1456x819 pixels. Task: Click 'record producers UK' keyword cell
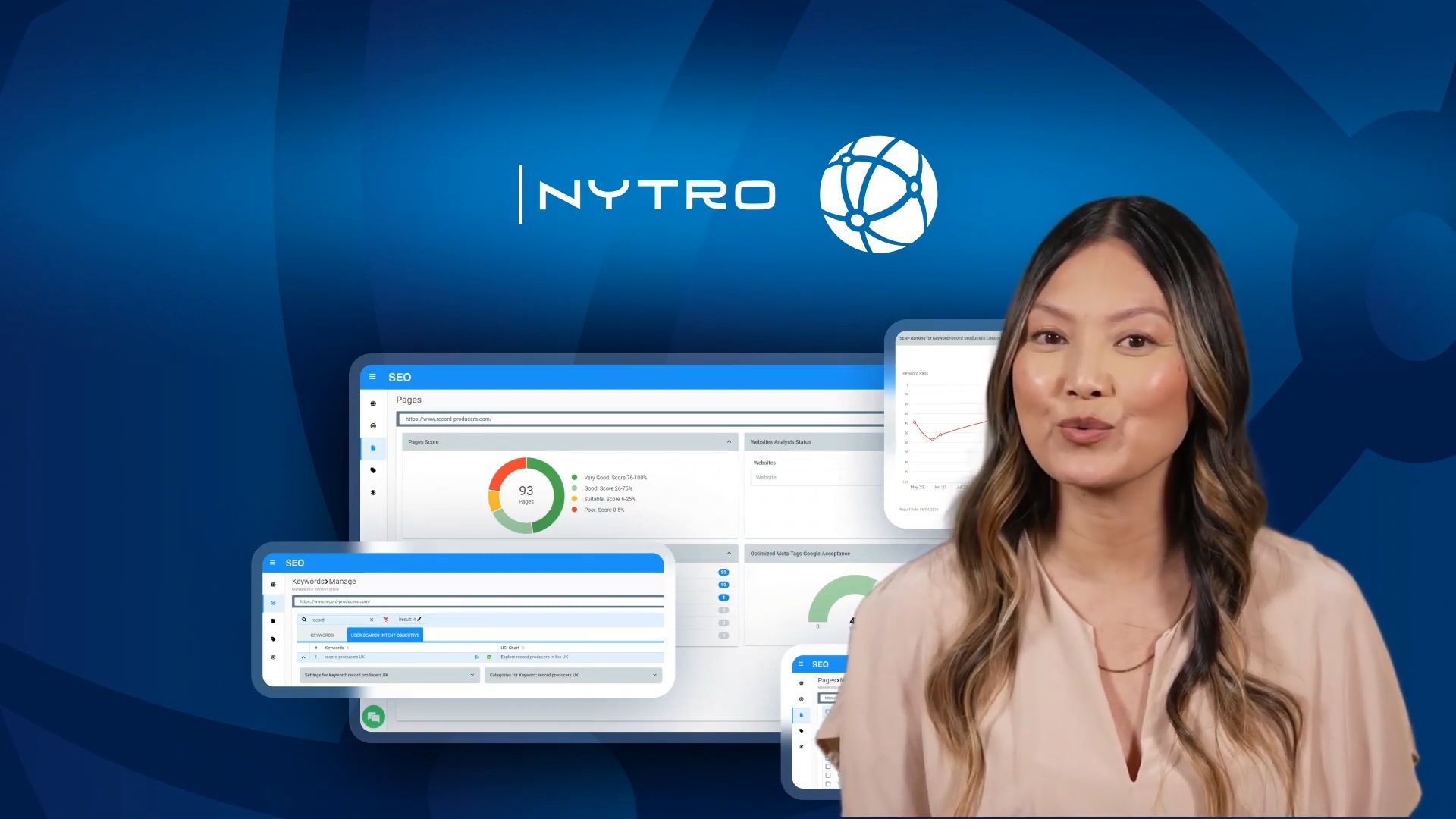344,657
